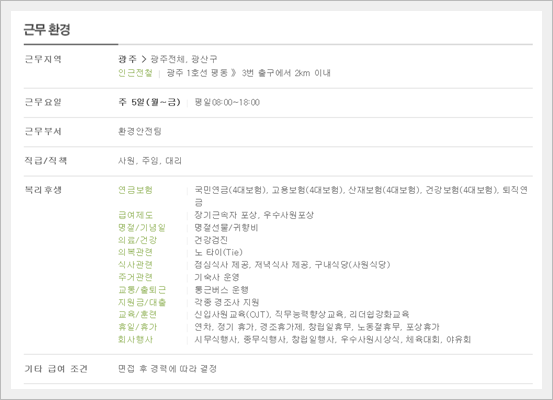Select the 교육/훈련 category label

(x=138, y=315)
